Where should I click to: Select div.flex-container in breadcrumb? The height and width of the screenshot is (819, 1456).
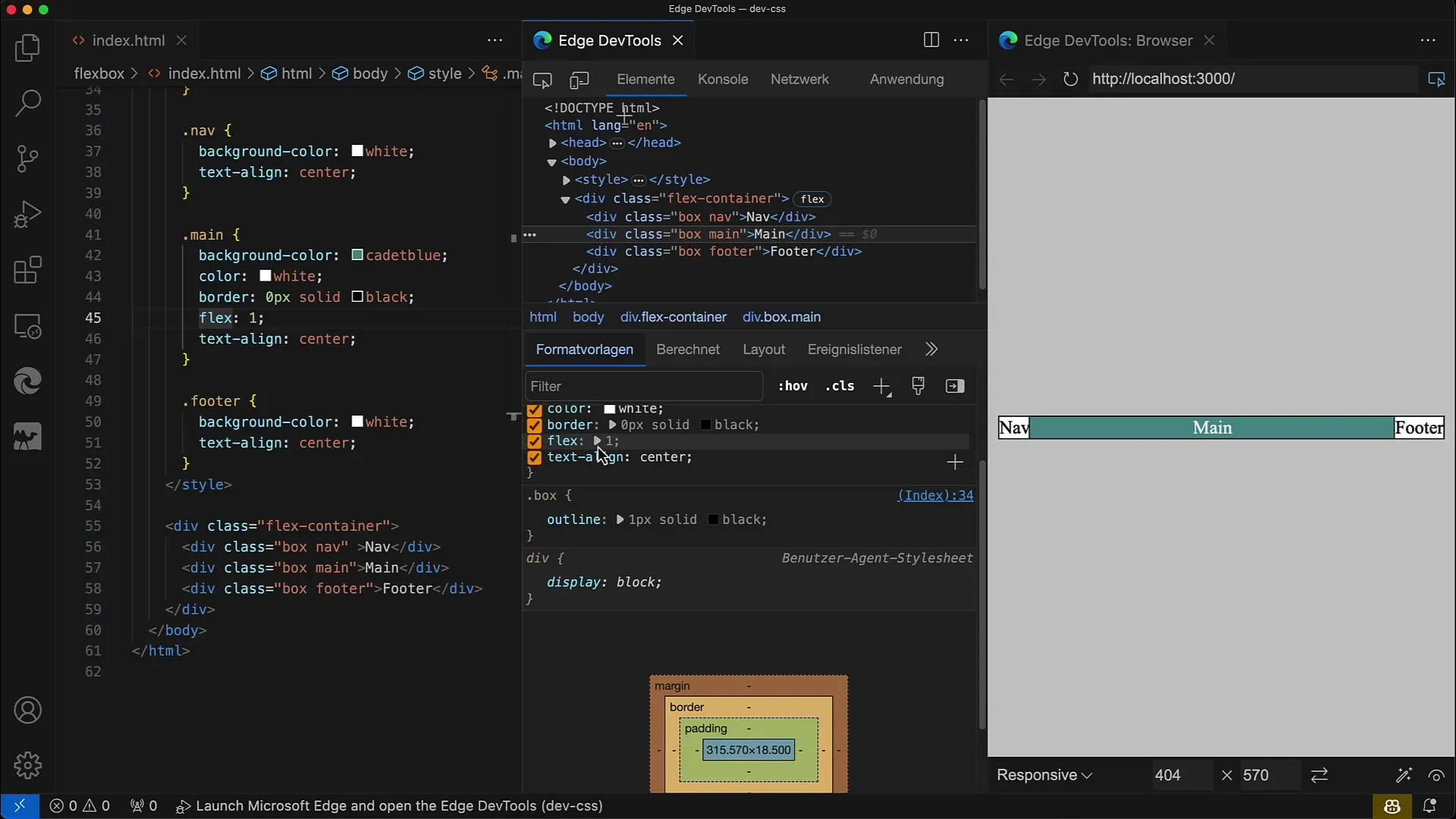[x=673, y=317]
